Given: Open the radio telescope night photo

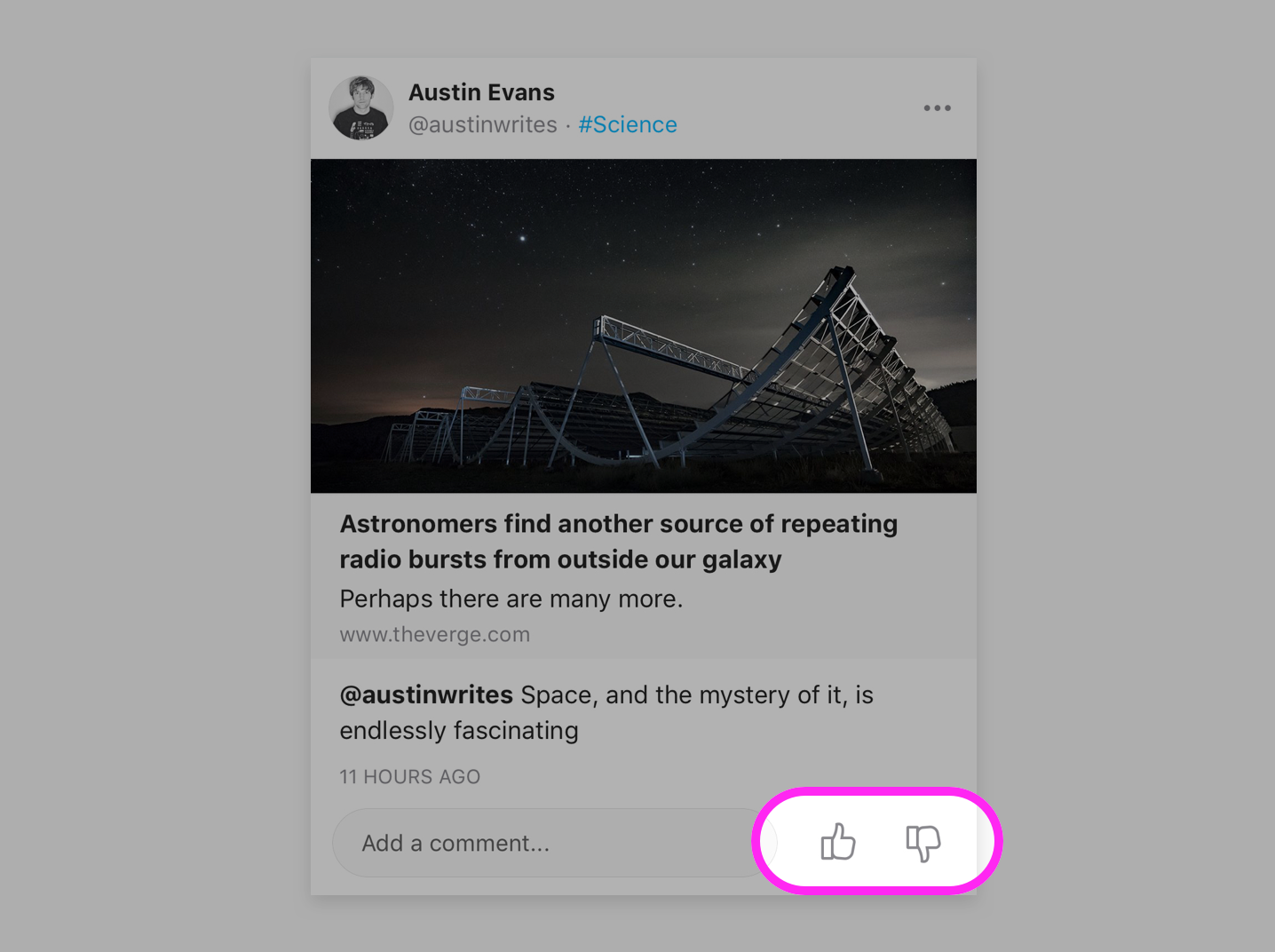Looking at the screenshot, I should point(643,326).
